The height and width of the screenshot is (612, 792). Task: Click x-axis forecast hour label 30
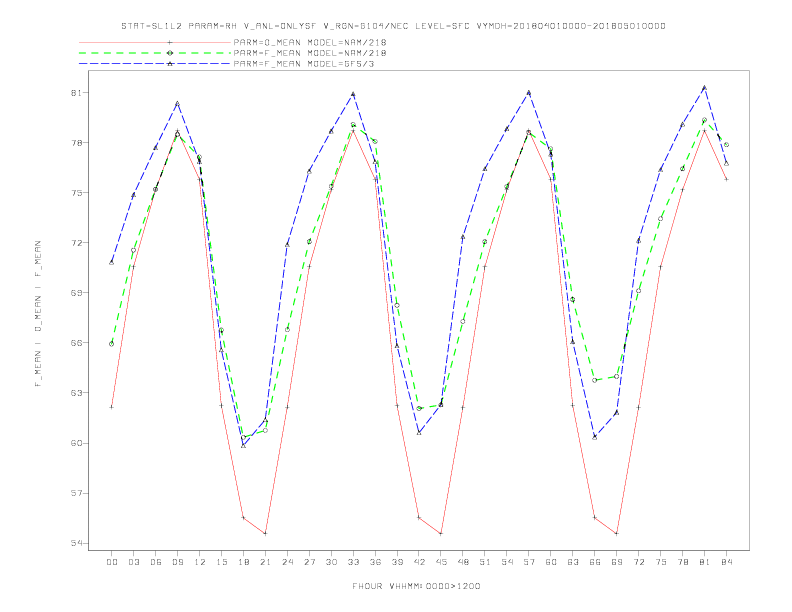pyautogui.click(x=331, y=562)
